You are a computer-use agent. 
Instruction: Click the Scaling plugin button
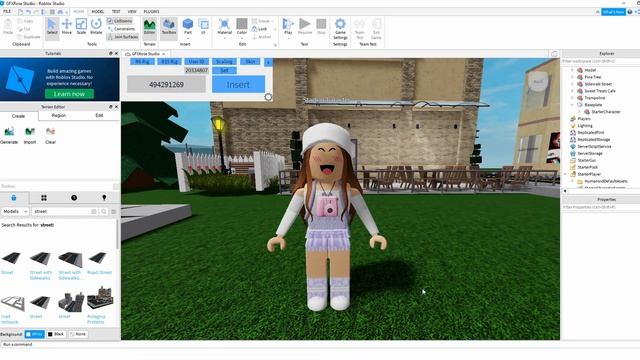click(x=224, y=62)
